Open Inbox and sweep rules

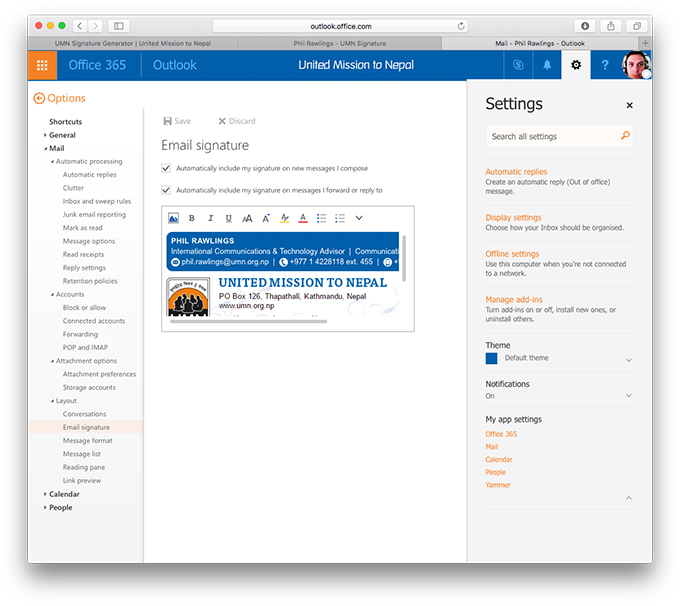point(97,201)
